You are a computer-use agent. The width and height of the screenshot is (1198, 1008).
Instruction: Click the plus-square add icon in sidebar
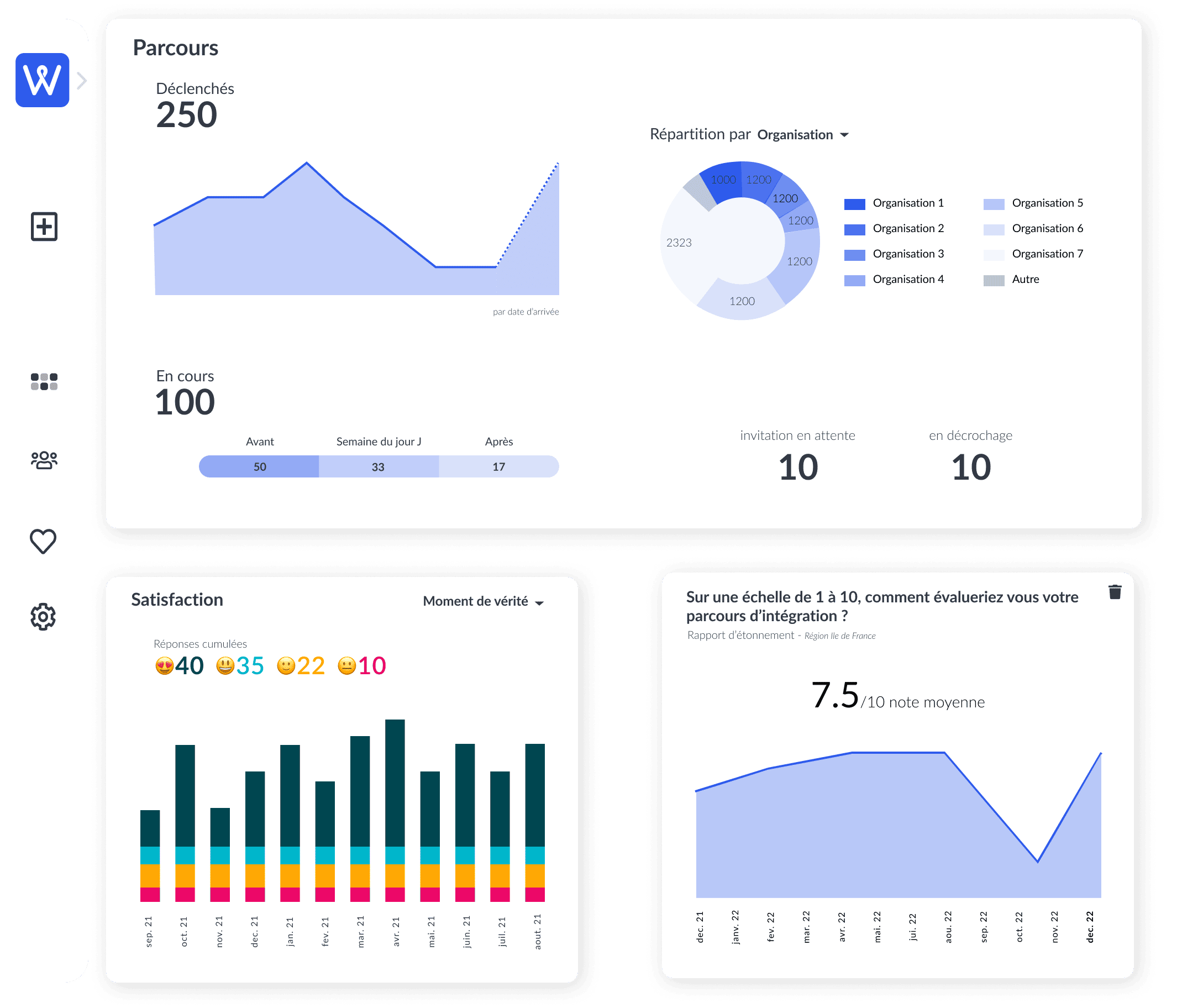point(44,227)
